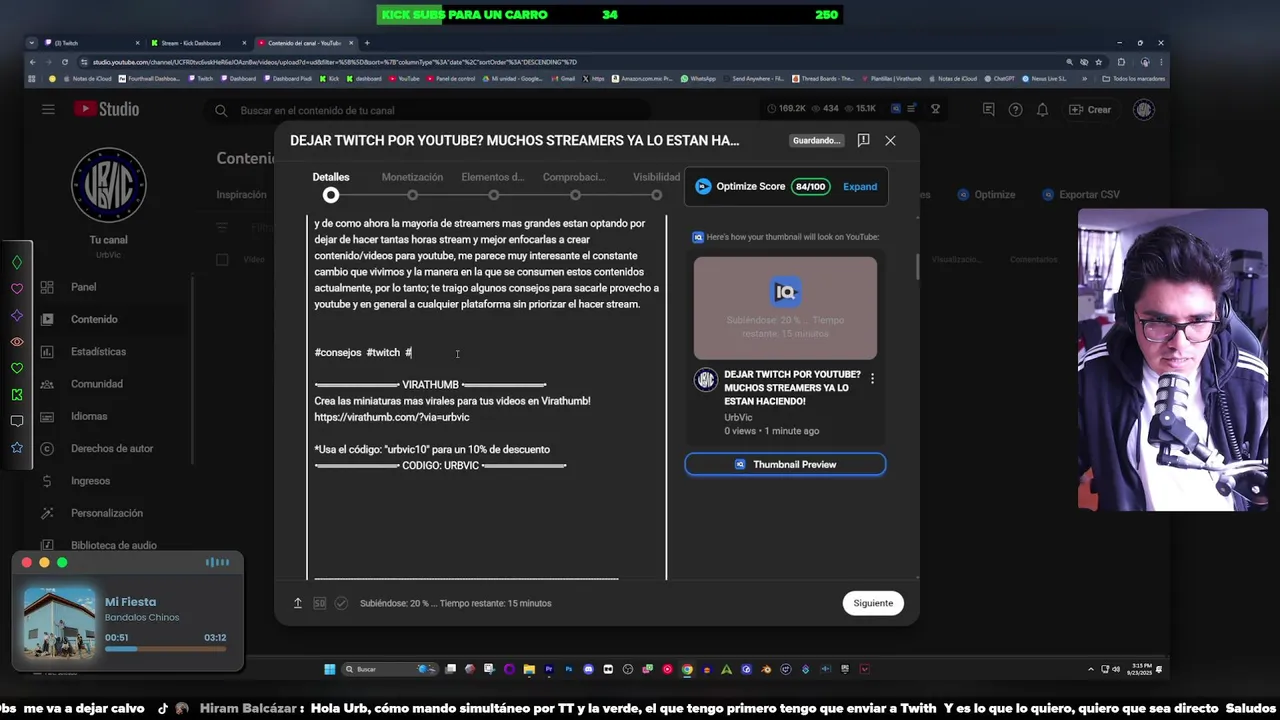Viewport: 1280px width, 720px height.
Task: Click the UrbVic channel logo in sidebar
Action: [x=109, y=185]
